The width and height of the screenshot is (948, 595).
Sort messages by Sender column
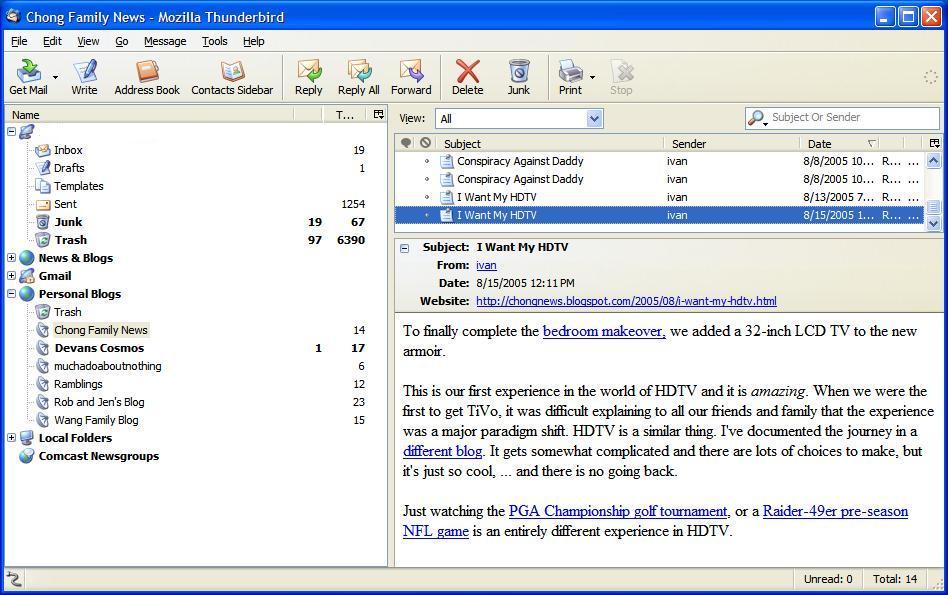732,143
